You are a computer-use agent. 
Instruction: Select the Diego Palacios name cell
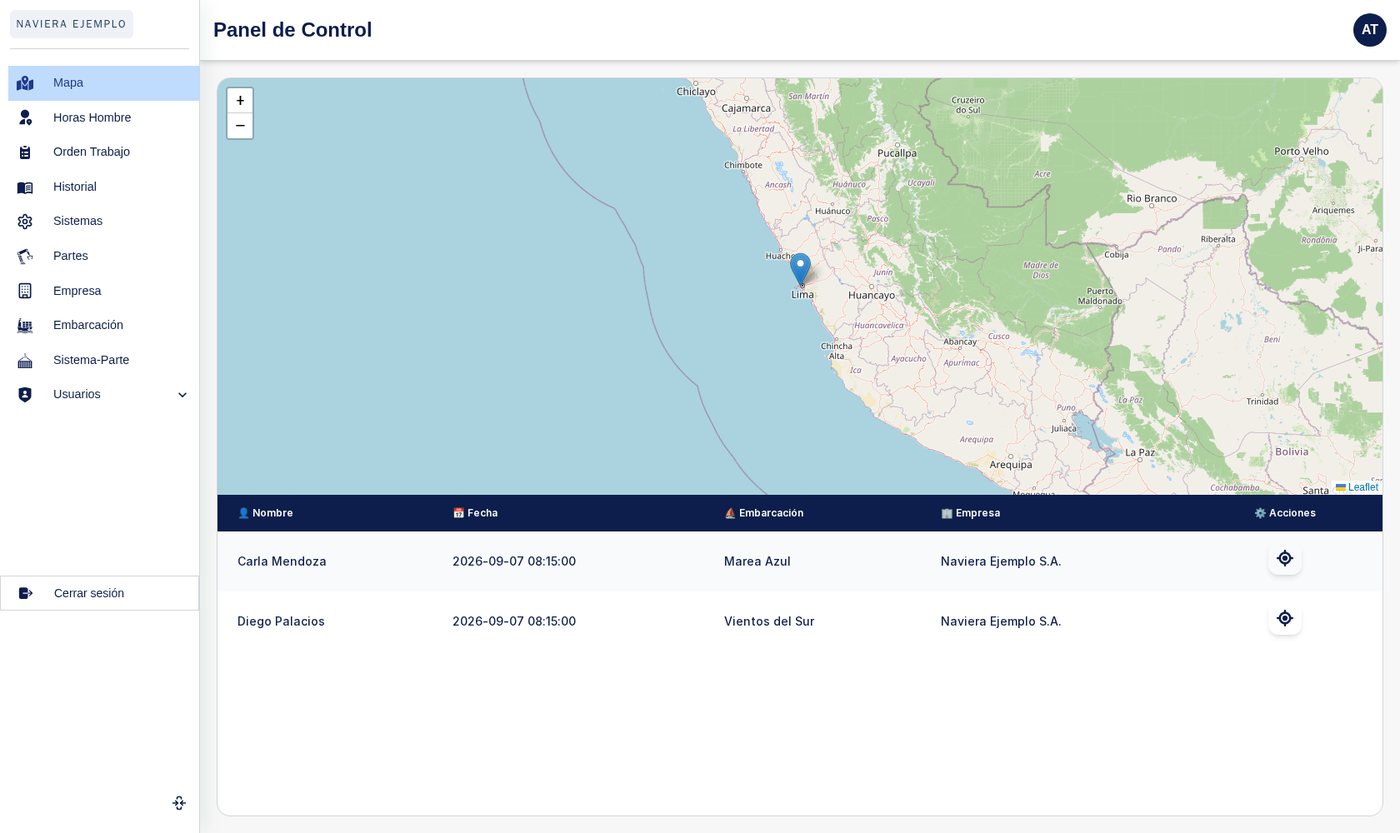click(281, 621)
